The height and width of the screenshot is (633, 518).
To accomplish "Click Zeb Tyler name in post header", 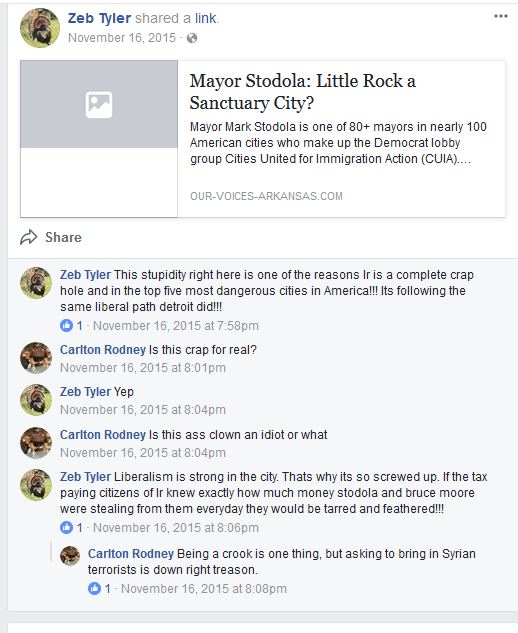I will 99,18.
